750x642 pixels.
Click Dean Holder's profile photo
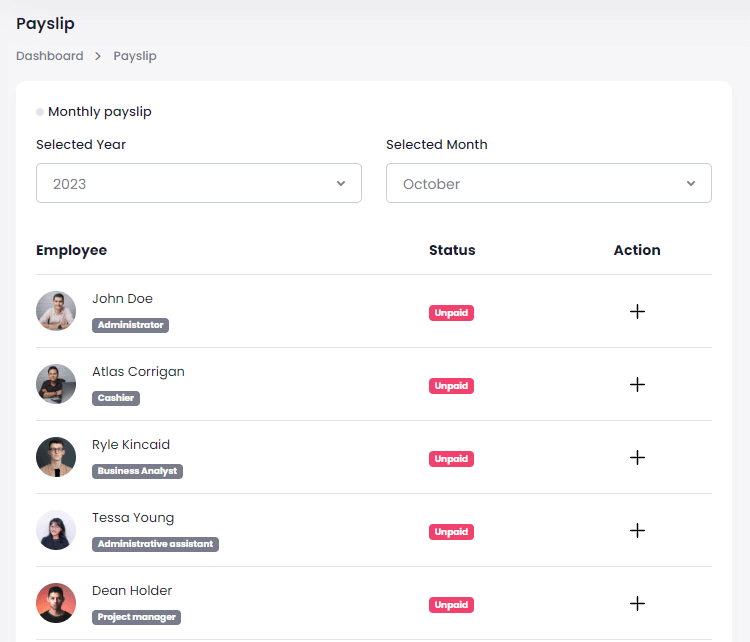[56, 603]
